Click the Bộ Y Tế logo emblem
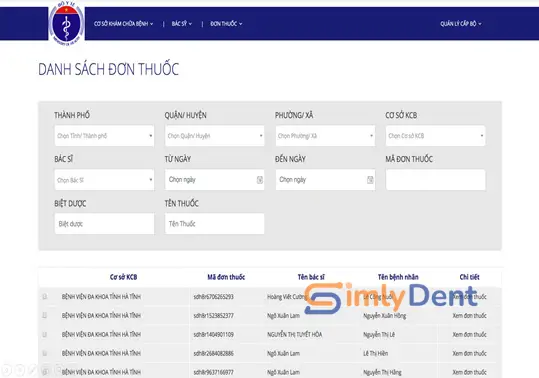This screenshot has height=378, width=539. tap(66, 23)
